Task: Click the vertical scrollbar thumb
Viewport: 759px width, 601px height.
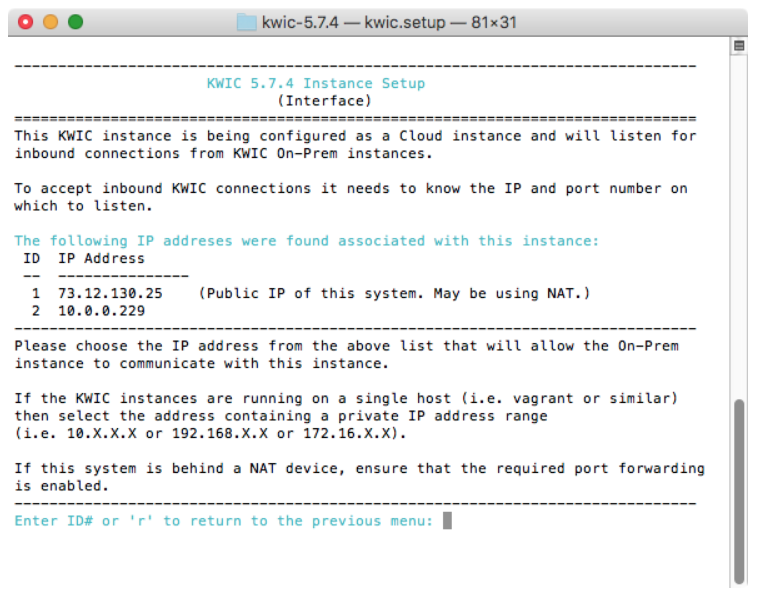Action: (739, 491)
